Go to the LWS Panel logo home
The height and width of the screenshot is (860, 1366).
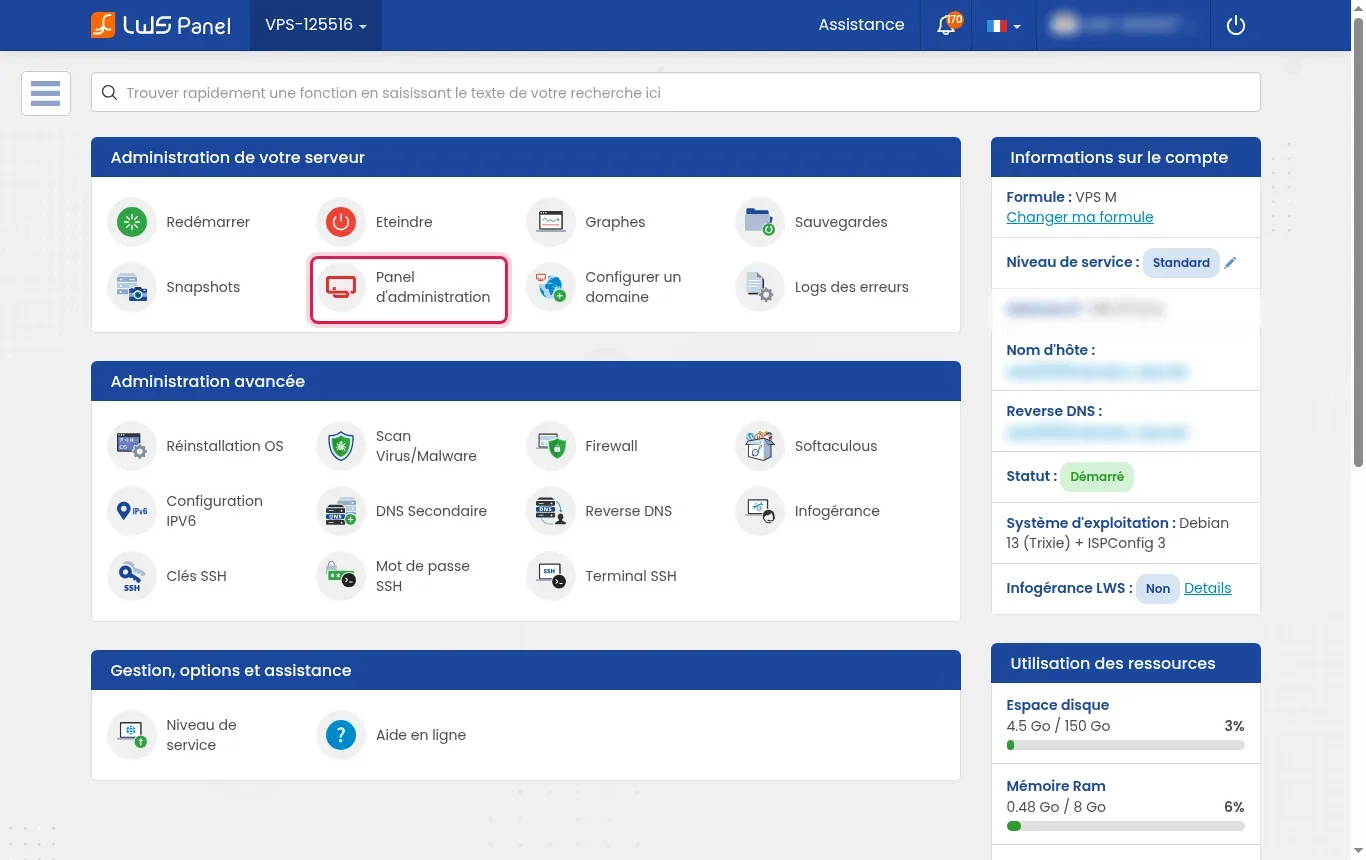[x=160, y=25]
